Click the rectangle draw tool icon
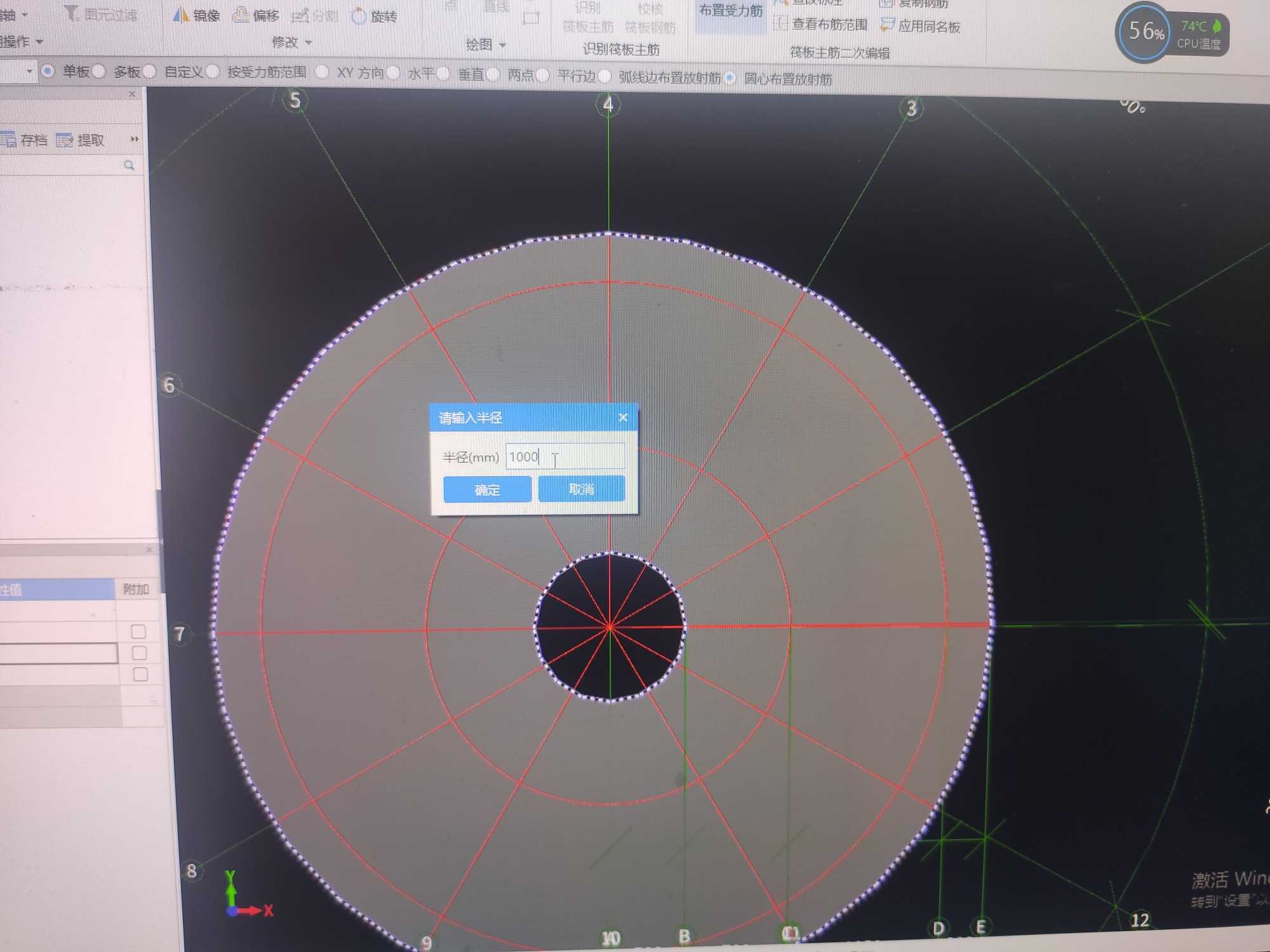This screenshot has height=952, width=1270. (x=531, y=18)
